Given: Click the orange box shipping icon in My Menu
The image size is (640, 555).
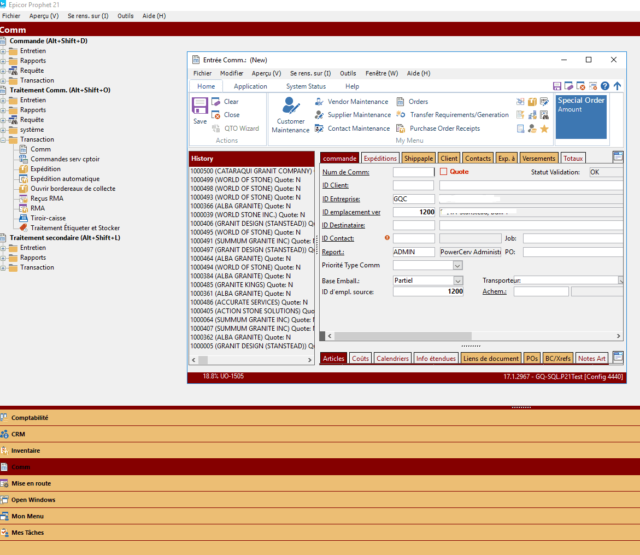Looking at the screenshot, I should coord(532,102).
